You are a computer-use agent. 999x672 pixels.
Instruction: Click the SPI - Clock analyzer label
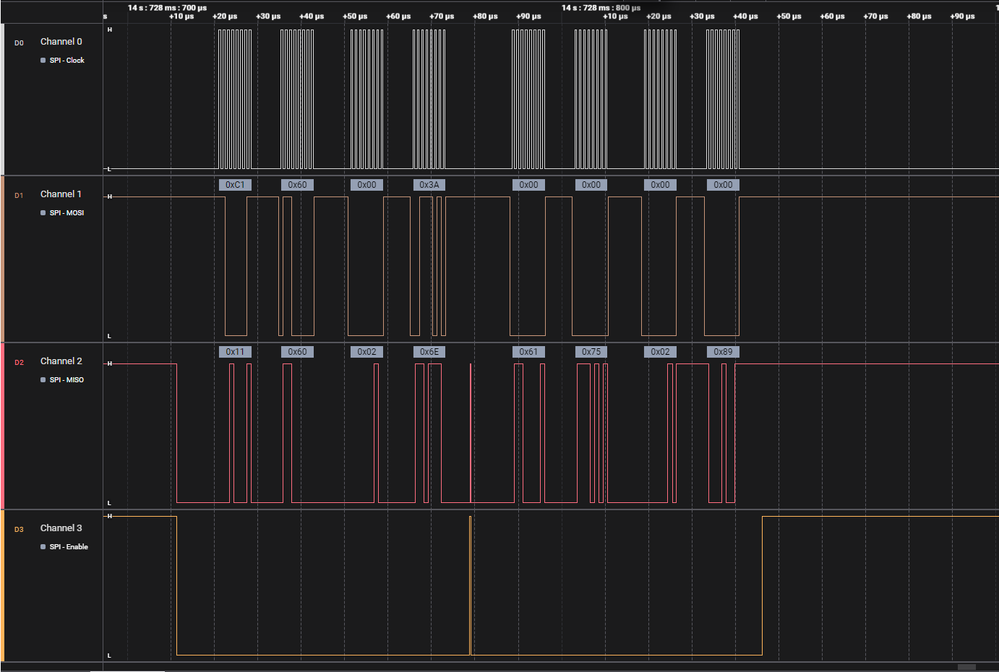(67, 60)
